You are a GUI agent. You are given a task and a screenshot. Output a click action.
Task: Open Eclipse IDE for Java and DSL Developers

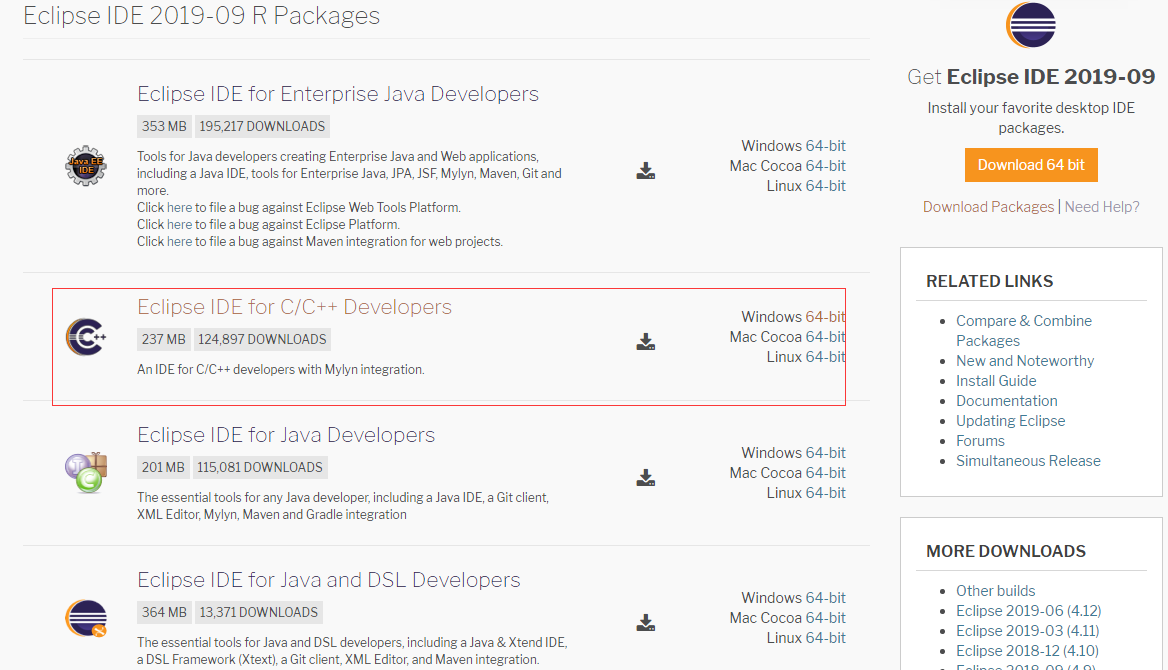pyautogui.click(x=328, y=580)
